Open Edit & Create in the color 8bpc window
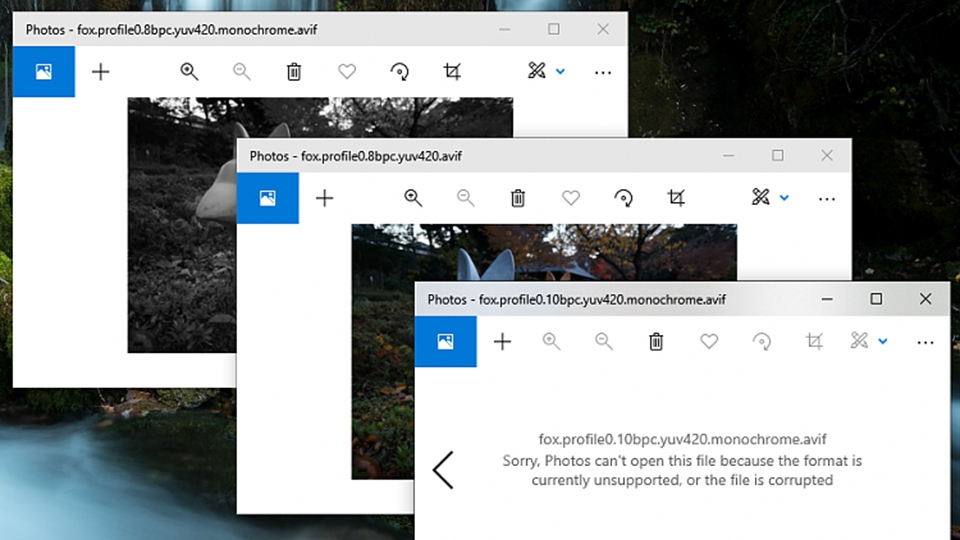Image resolution: width=960 pixels, height=540 pixels. click(761, 197)
